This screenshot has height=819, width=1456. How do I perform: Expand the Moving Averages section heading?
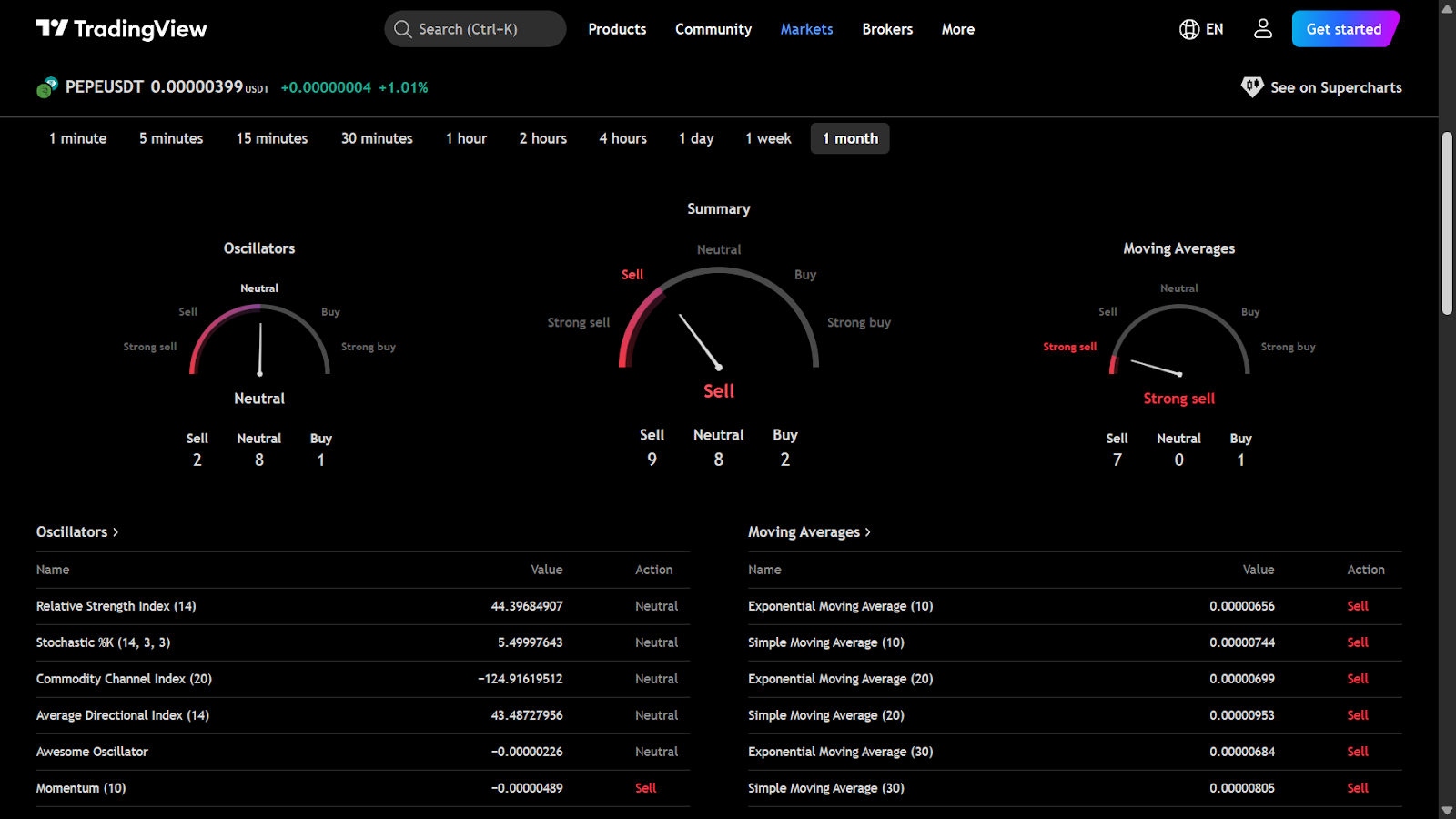[x=809, y=531]
